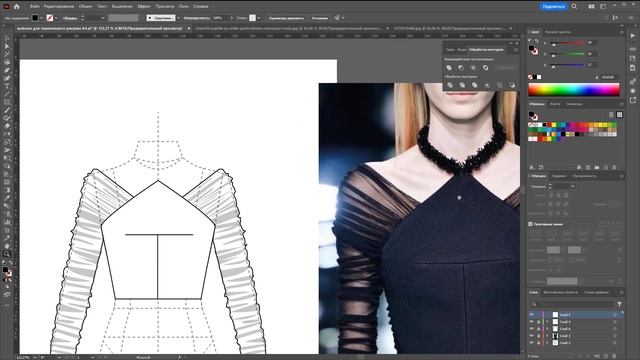
Task: Open search with top-bar magnifier icon
Action: [x=574, y=7]
